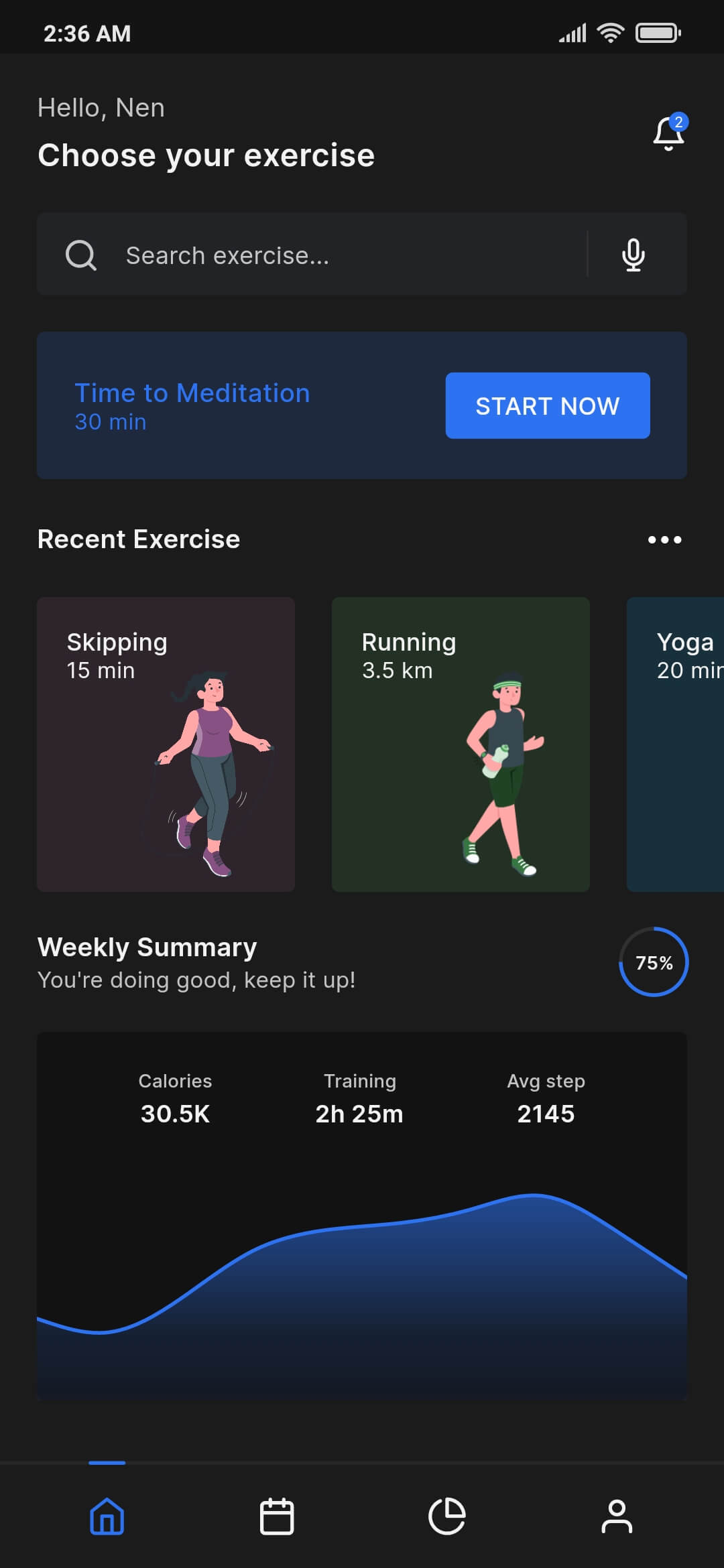Select the Calories 30.5K stat
724x1568 pixels.
tap(175, 1098)
